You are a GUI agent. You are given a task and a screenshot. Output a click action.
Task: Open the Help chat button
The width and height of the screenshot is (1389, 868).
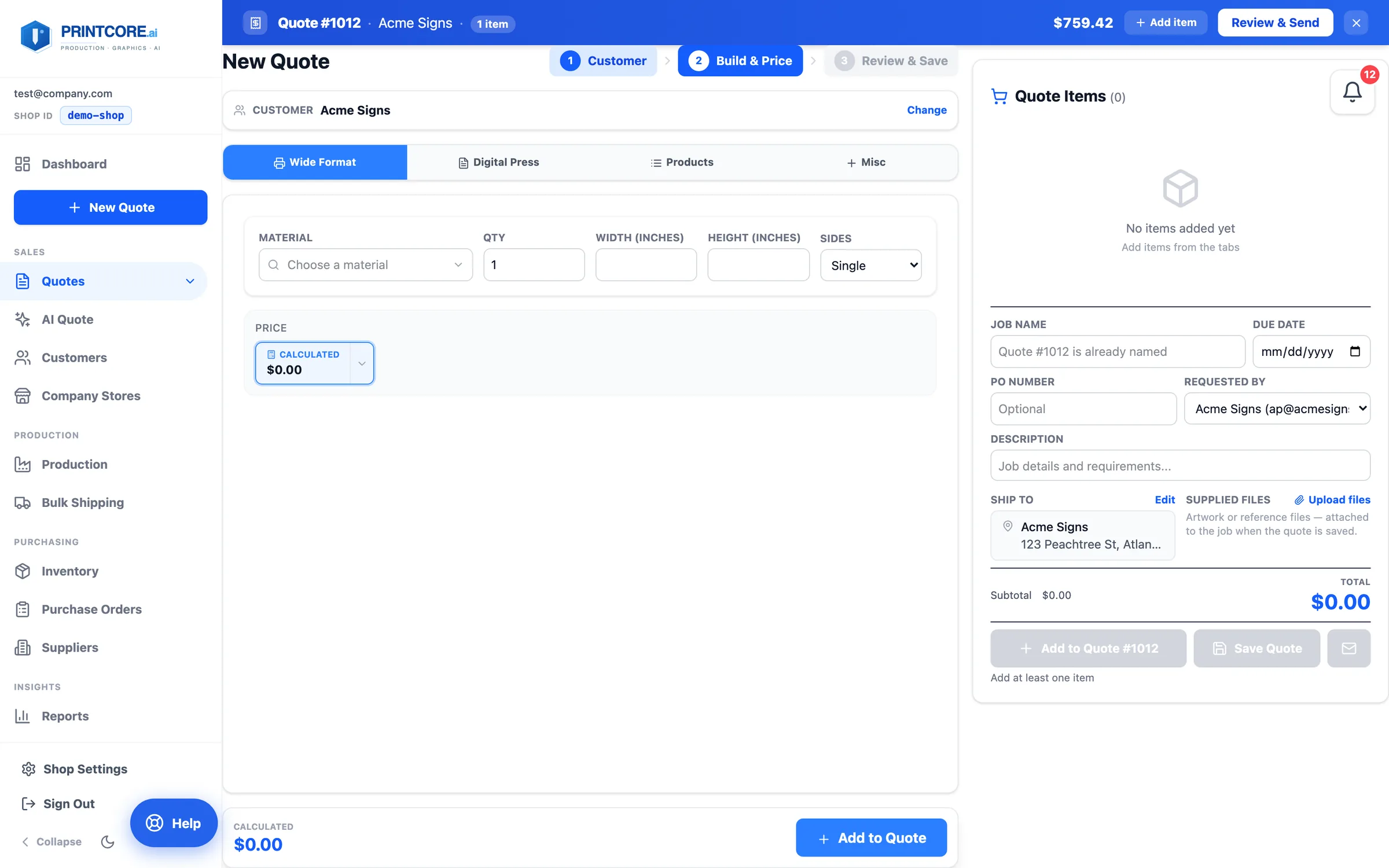[x=174, y=823]
